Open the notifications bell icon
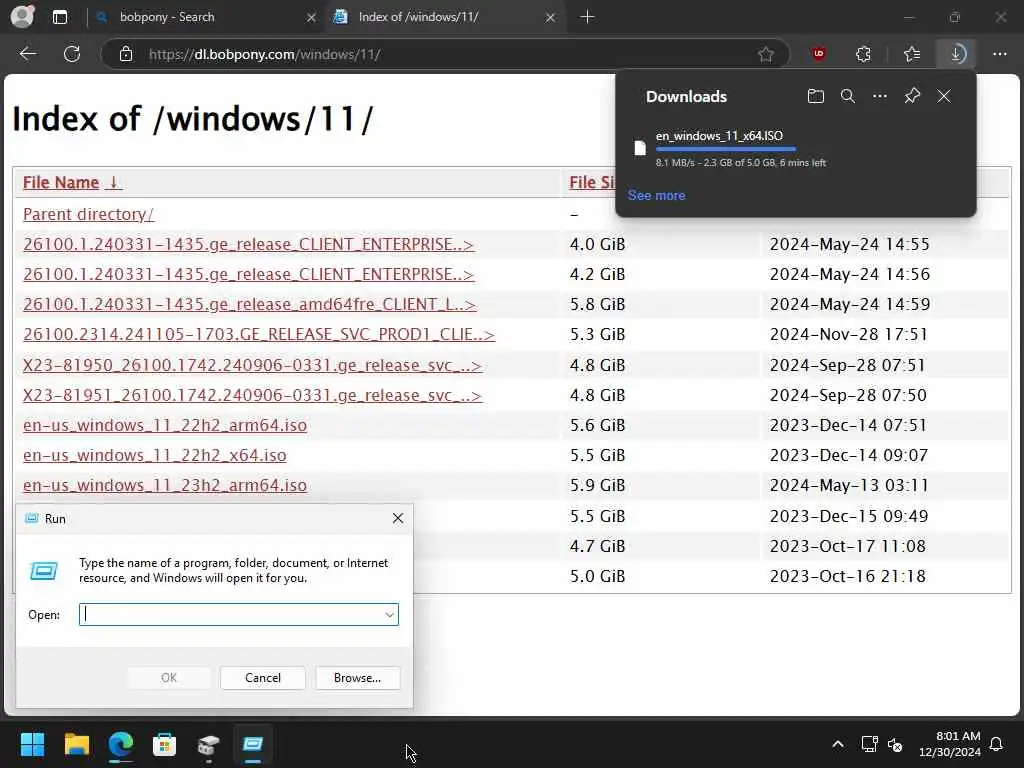This screenshot has height=768, width=1024. point(997,744)
